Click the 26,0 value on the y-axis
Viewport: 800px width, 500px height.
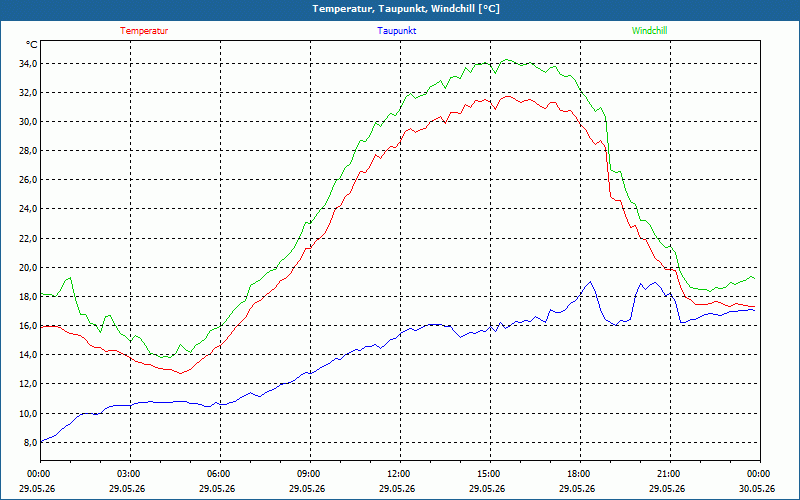[x=28, y=180]
